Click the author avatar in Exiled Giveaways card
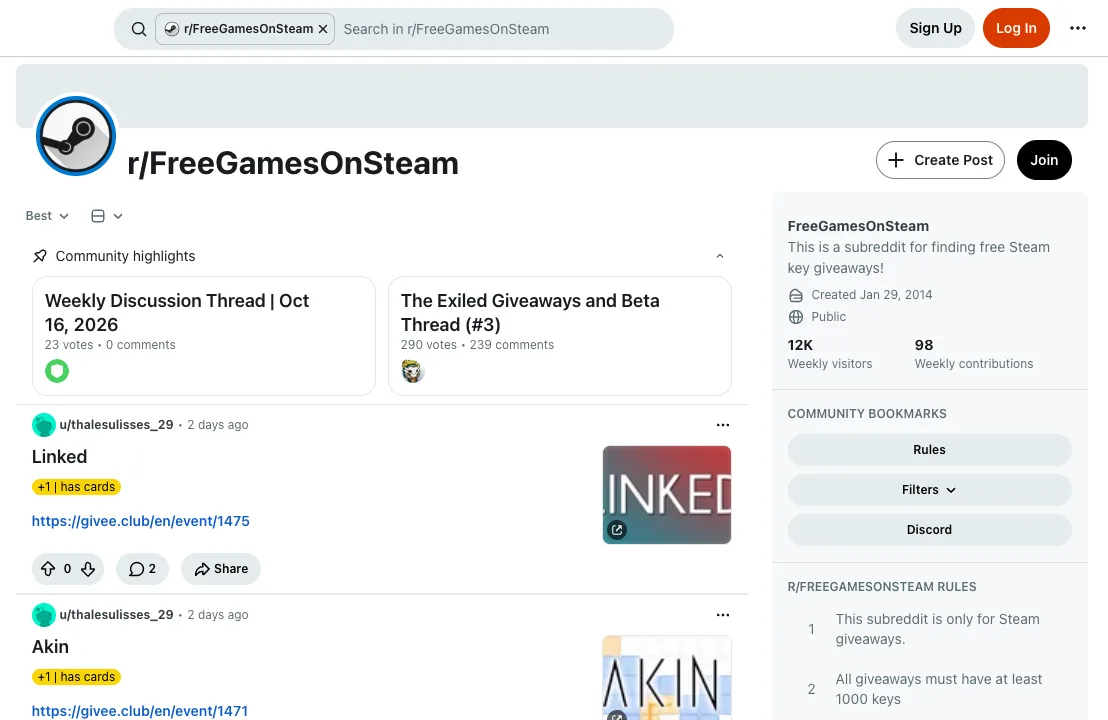This screenshot has width=1108, height=720. point(413,371)
